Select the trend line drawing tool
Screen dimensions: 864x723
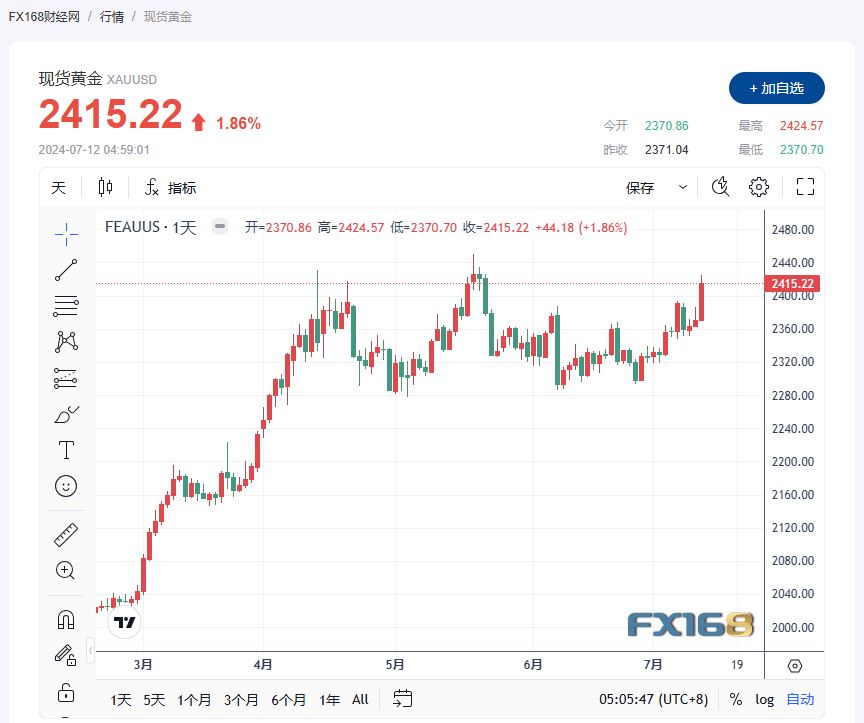[65, 269]
